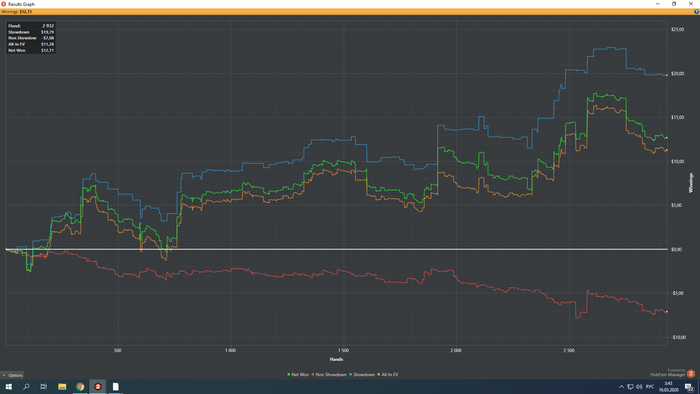Click the orange All-In EV line end point
This screenshot has width=700, height=394.
pyautogui.click(x=667, y=150)
